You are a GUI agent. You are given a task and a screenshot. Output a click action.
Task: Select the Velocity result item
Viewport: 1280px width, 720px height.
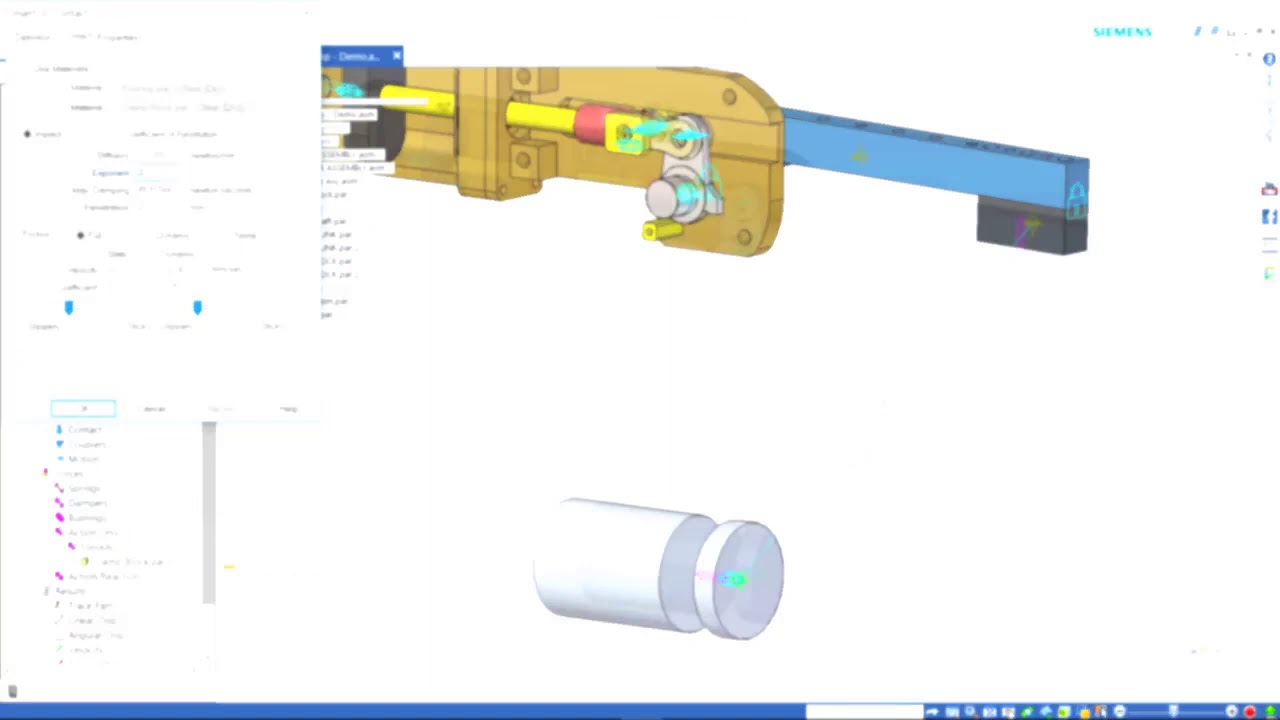86,650
